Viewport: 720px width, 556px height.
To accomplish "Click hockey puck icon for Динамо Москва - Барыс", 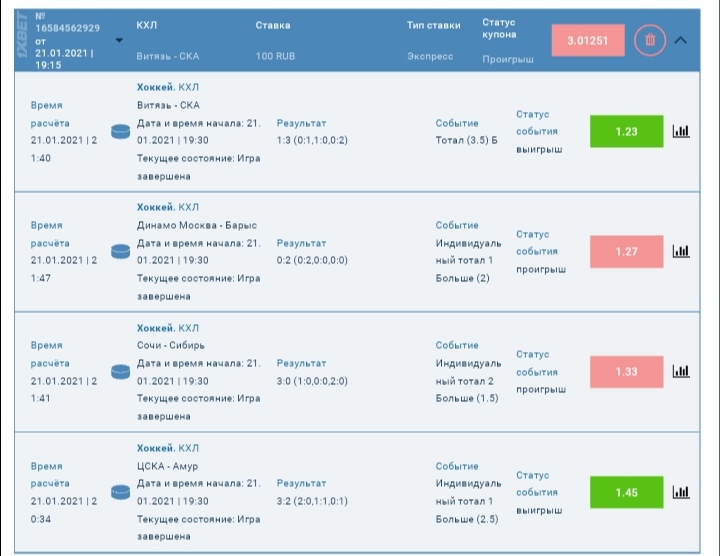I will (x=121, y=251).
